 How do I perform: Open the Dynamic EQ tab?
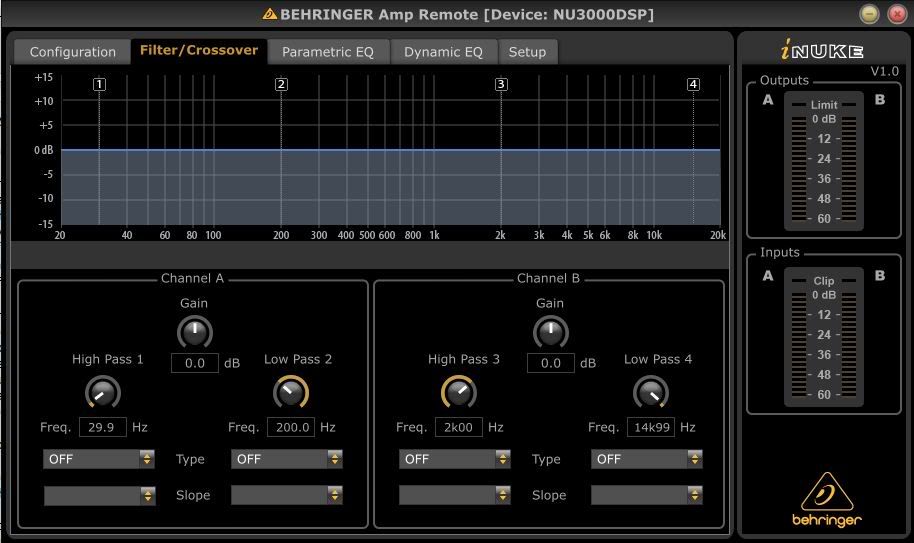pyautogui.click(x=444, y=52)
